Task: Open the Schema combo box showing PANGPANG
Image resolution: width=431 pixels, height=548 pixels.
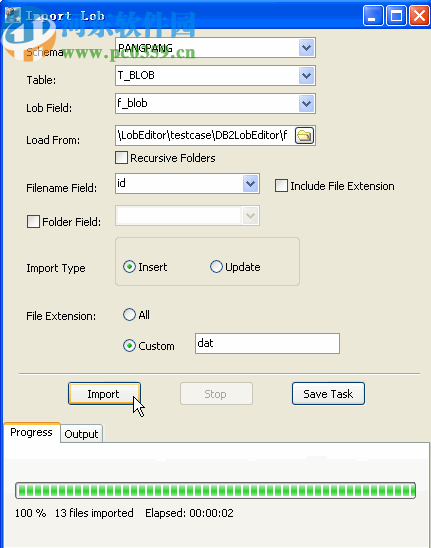Action: (x=215, y=48)
